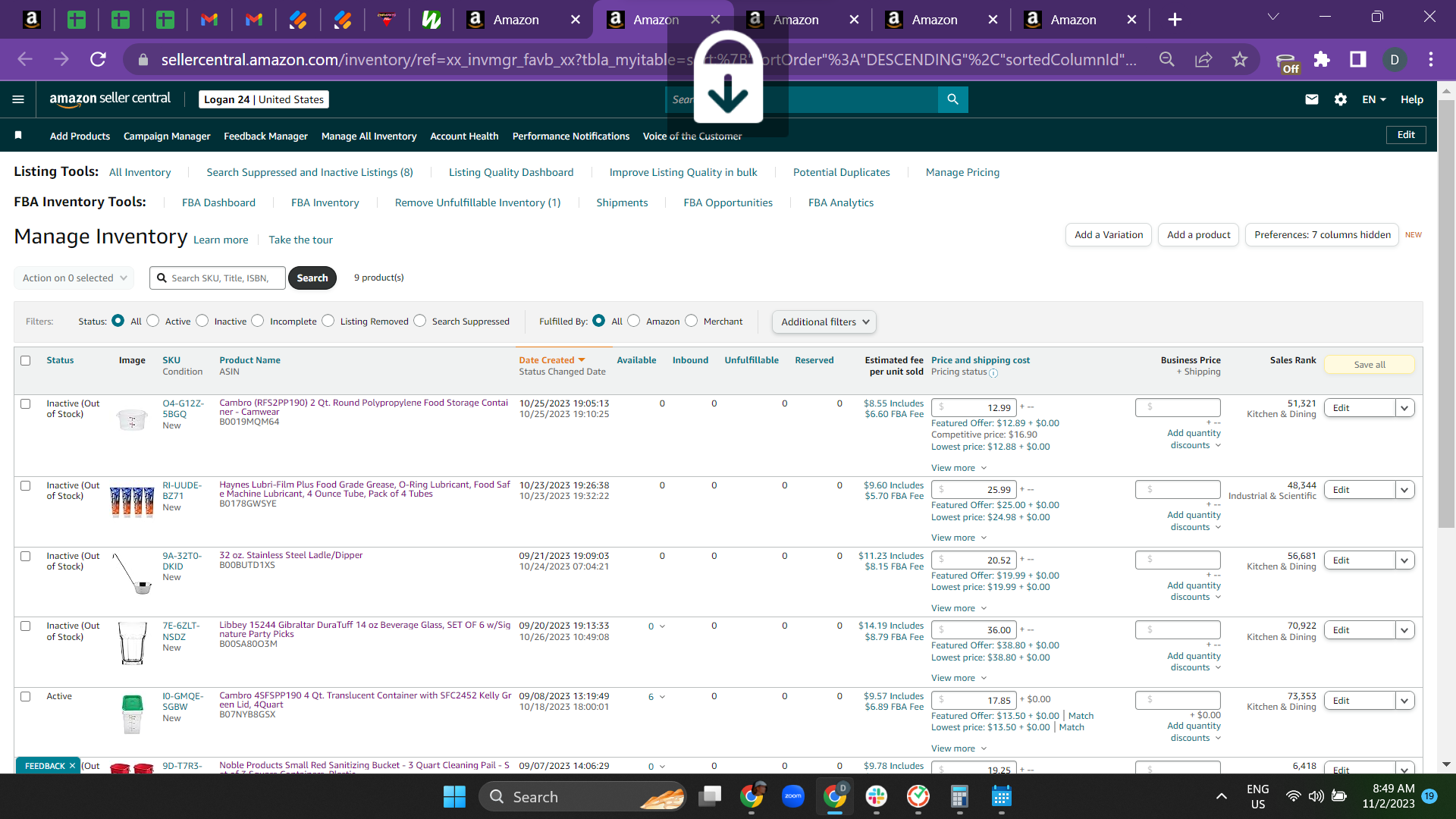Open the EN language dropdown

click(x=1373, y=99)
